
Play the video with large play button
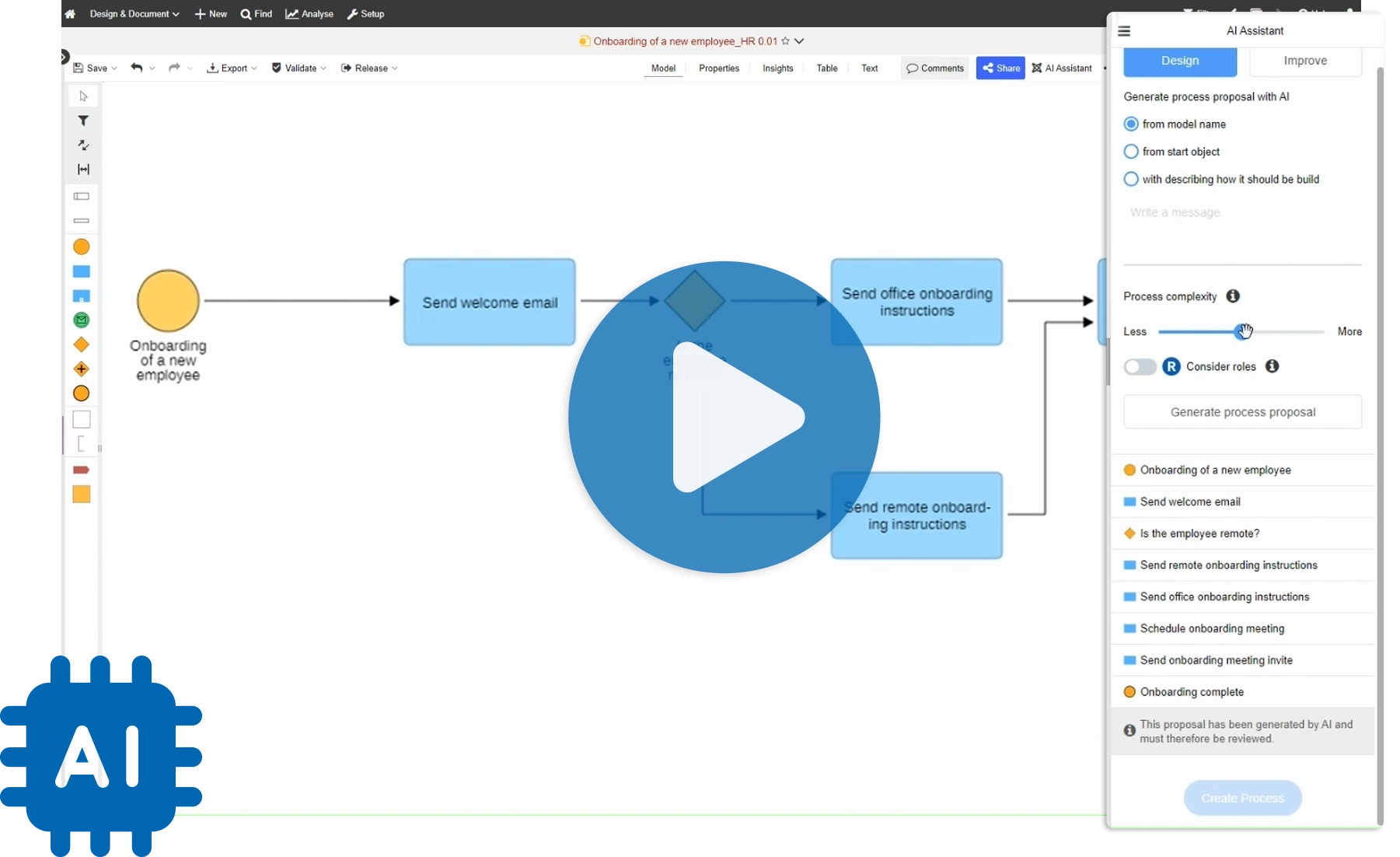coord(724,417)
